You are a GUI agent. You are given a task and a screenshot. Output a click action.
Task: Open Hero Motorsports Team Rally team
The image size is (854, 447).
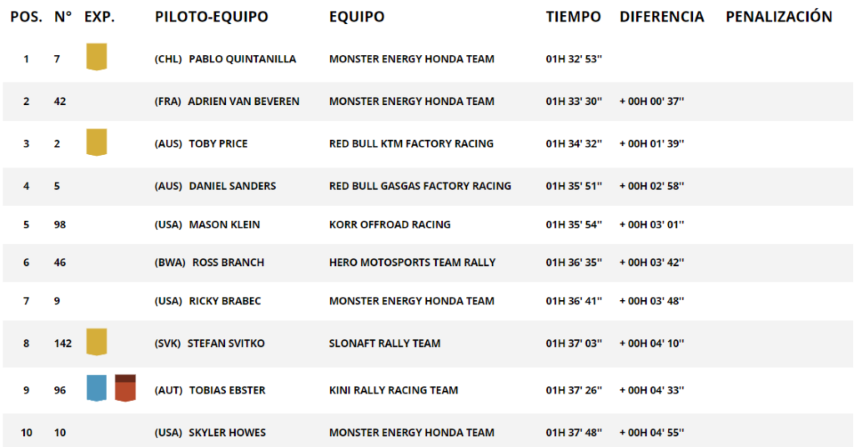pos(412,262)
